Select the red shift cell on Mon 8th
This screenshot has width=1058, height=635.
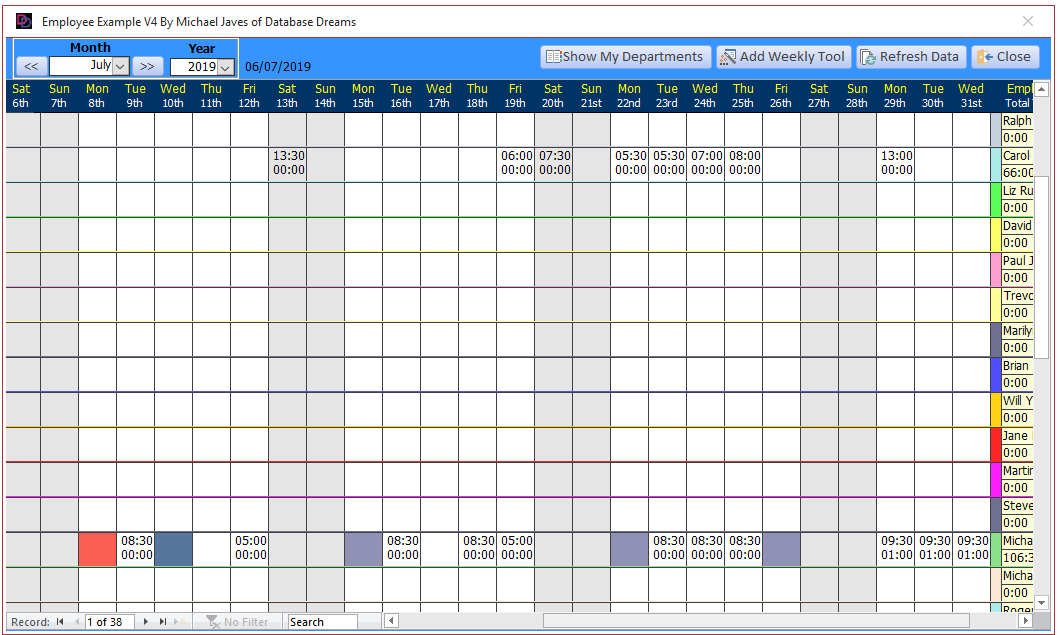pyautogui.click(x=97, y=549)
